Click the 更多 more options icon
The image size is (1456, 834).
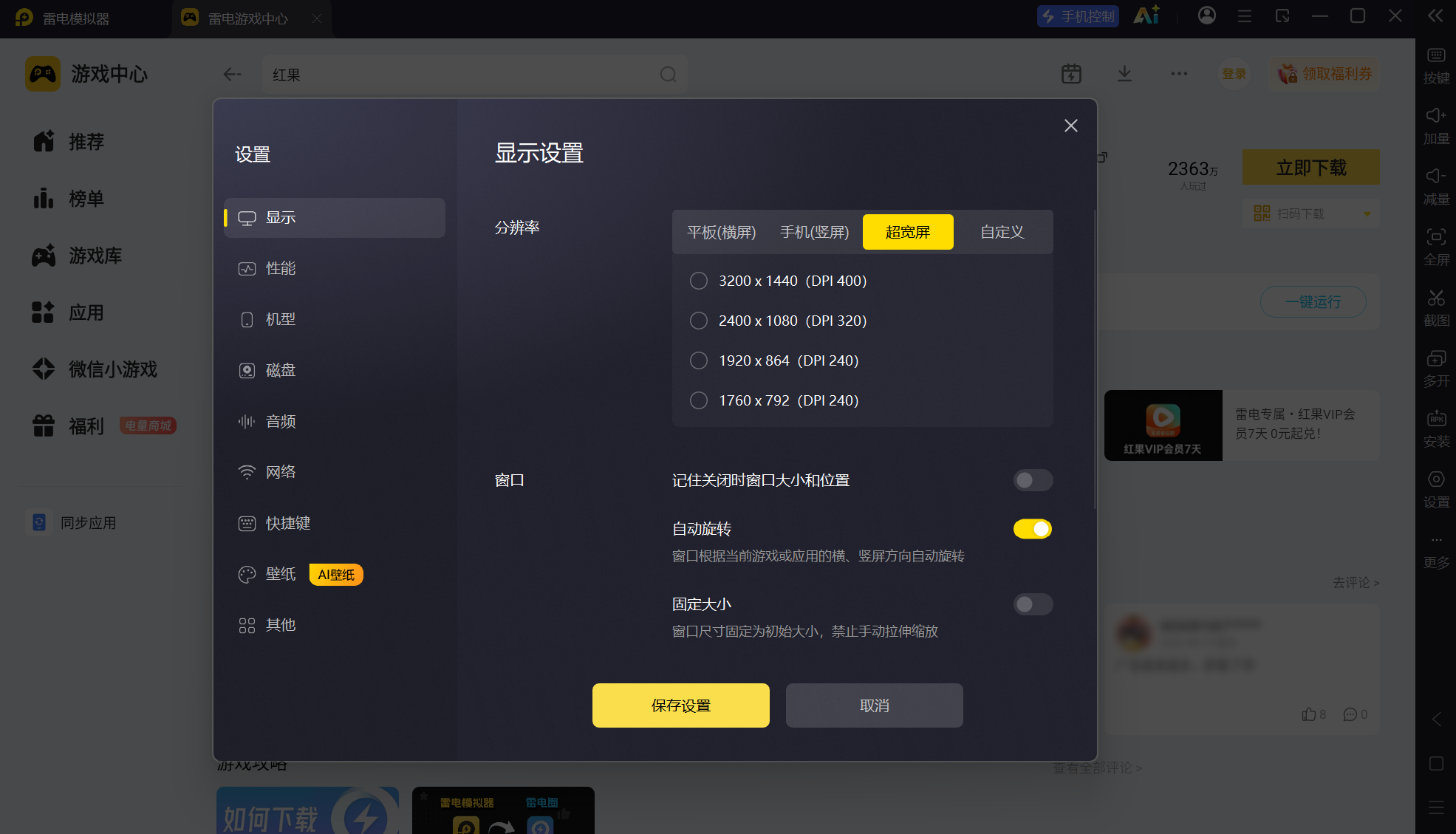click(1436, 540)
